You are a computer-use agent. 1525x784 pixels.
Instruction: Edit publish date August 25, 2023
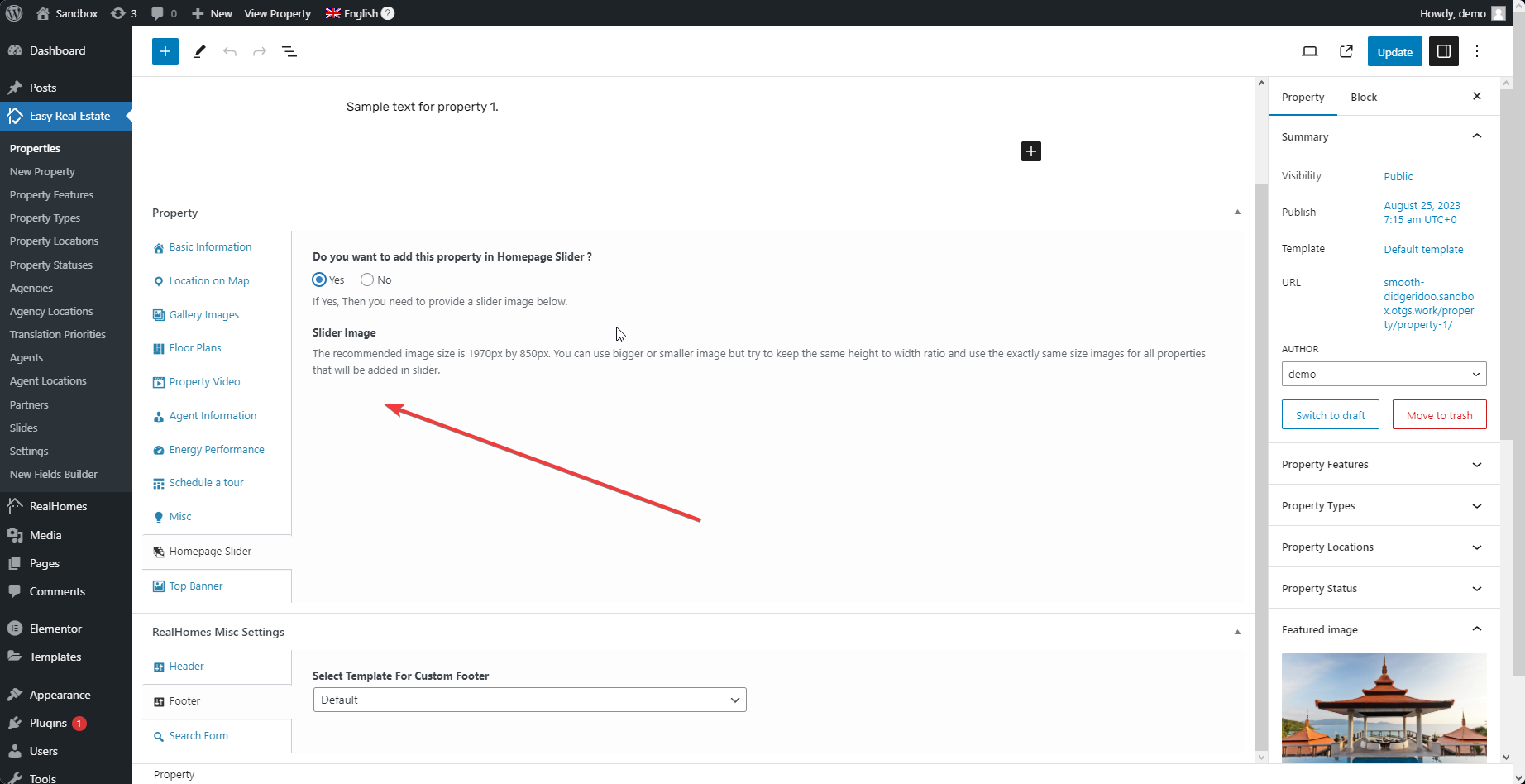[x=1422, y=213]
